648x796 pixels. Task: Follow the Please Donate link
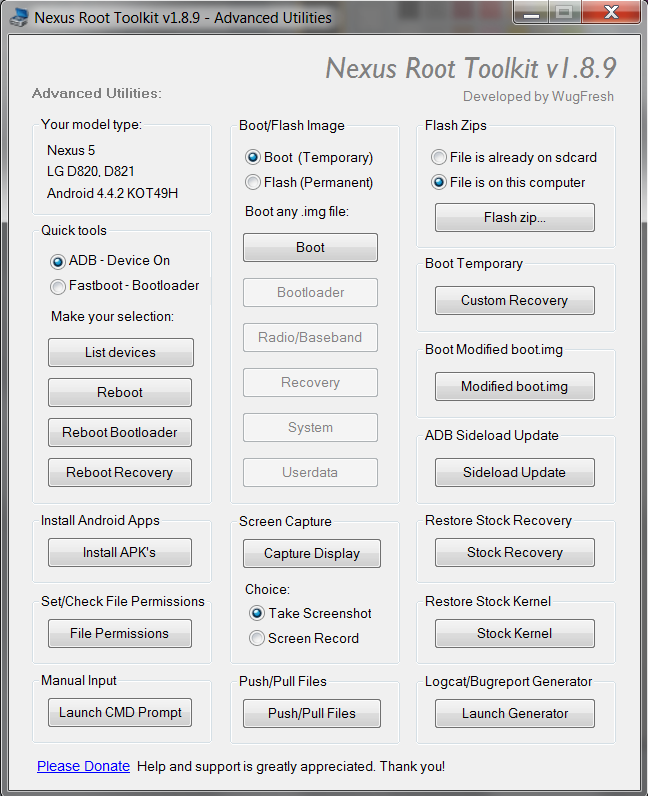(x=84, y=767)
